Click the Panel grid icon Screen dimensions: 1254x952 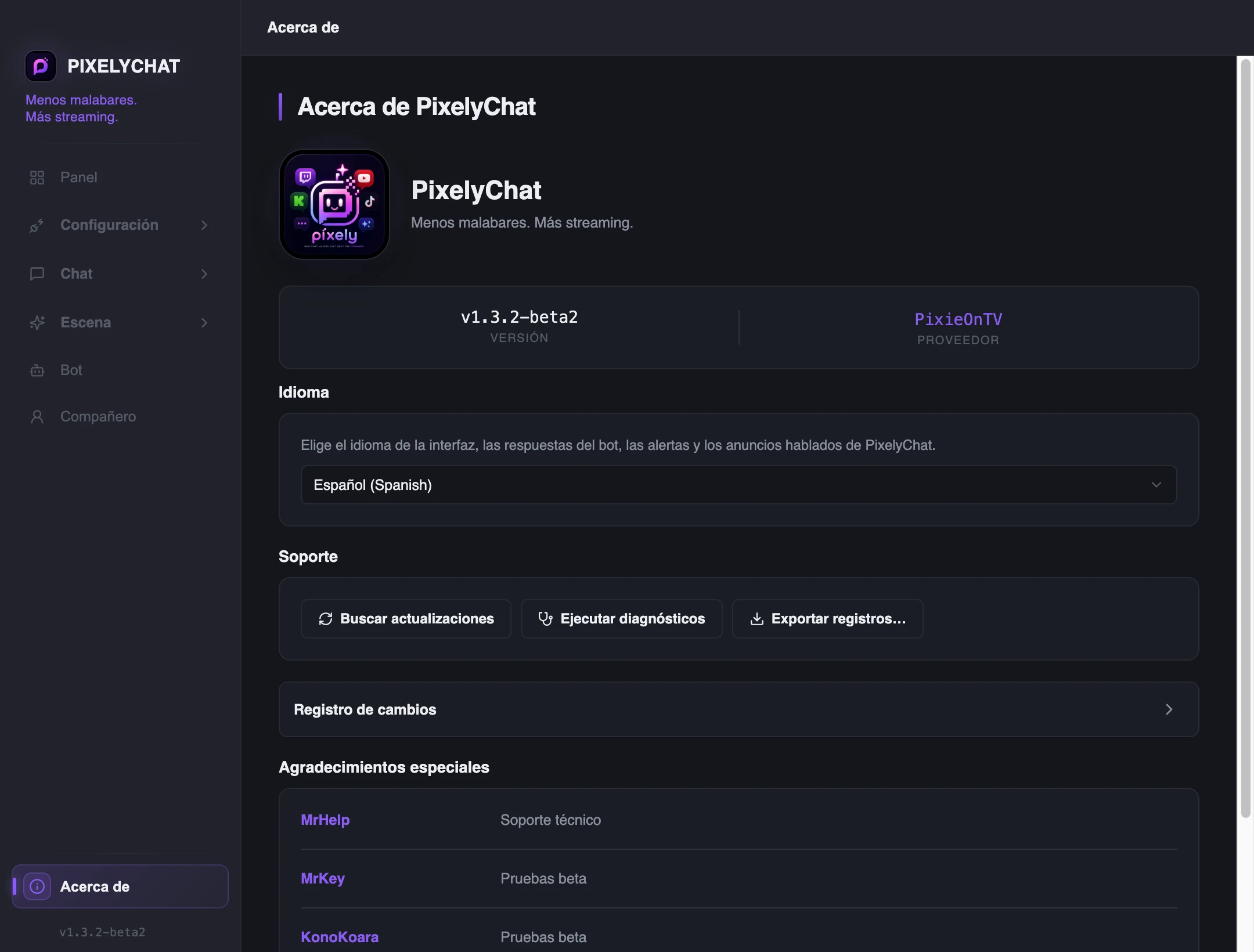37,178
